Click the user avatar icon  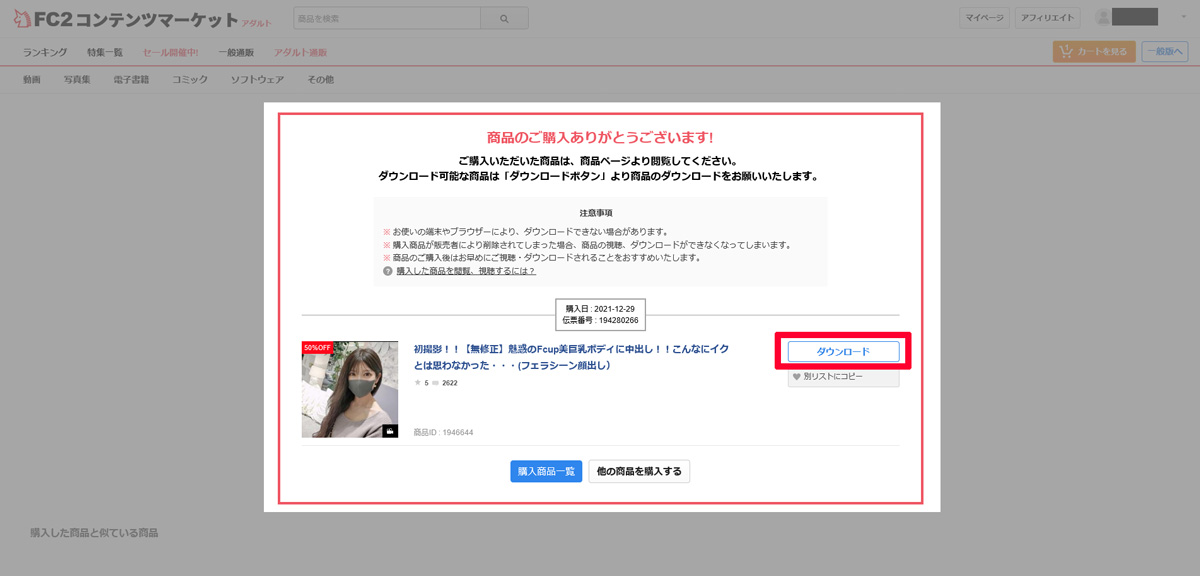(1103, 17)
